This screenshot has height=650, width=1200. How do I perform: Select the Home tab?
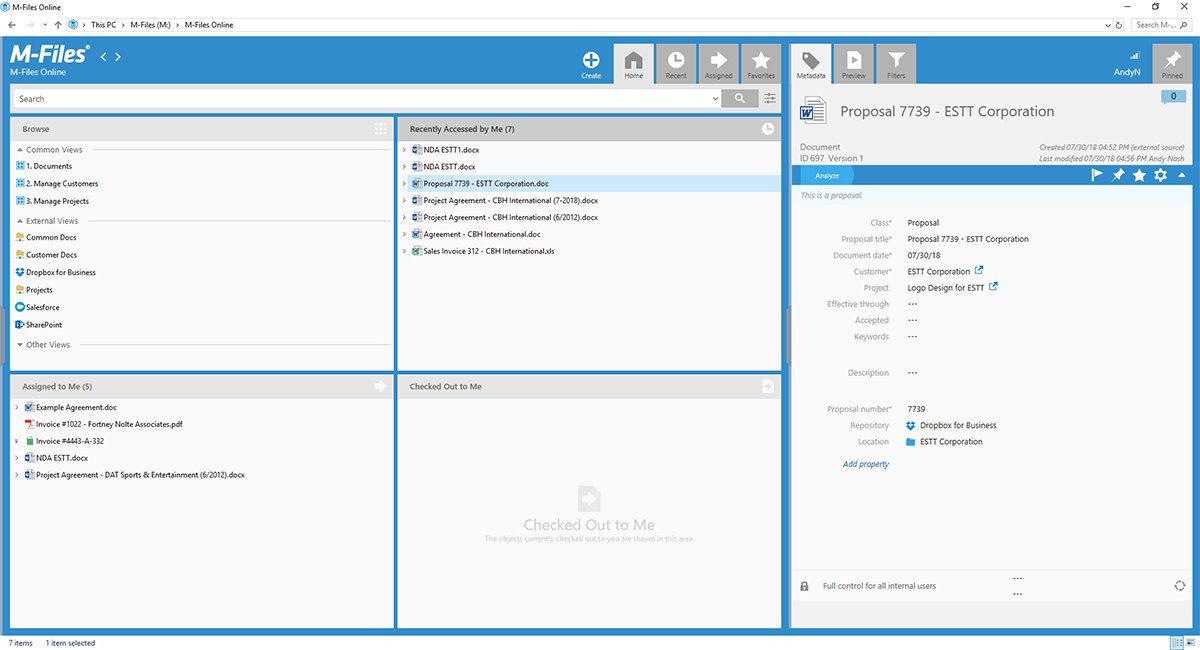tap(634, 62)
